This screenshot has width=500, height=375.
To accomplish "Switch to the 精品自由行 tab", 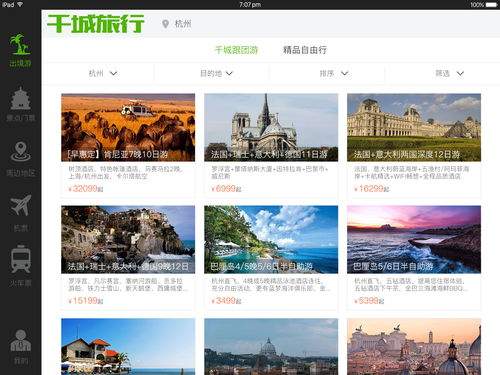I will [305, 50].
